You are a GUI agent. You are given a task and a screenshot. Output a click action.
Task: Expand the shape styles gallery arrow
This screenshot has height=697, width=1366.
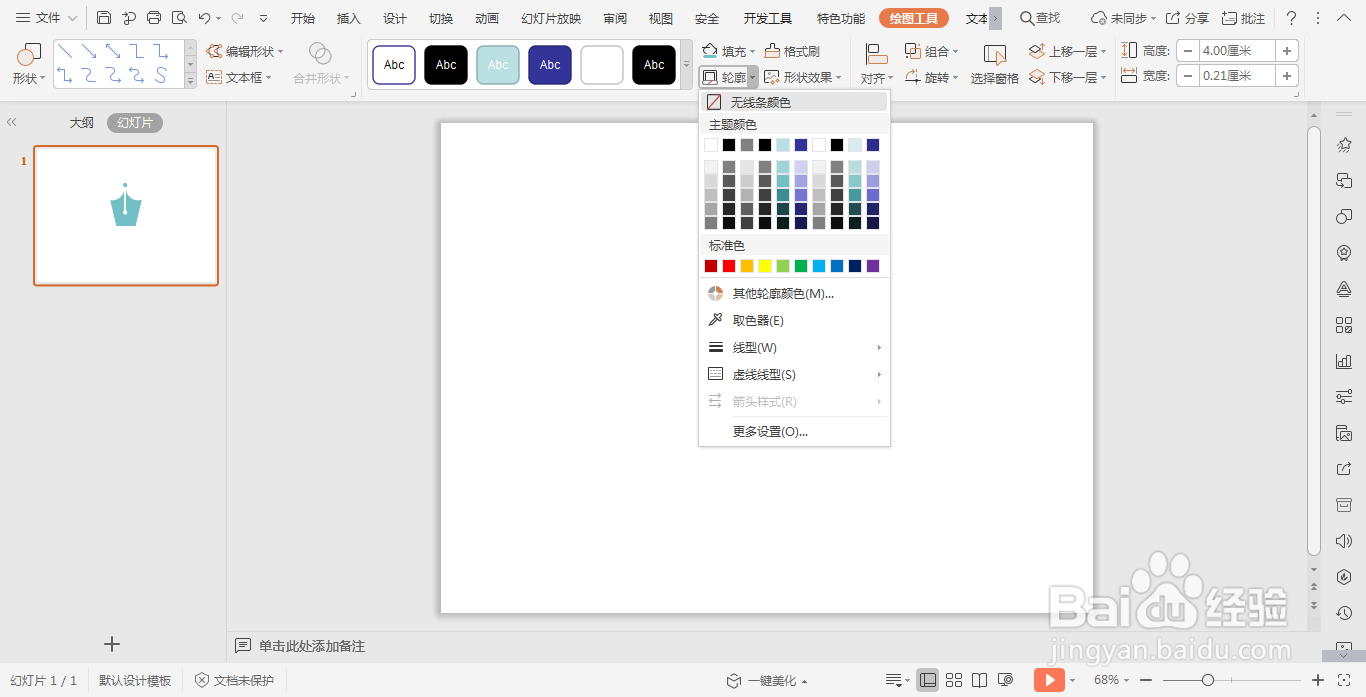pos(686,65)
